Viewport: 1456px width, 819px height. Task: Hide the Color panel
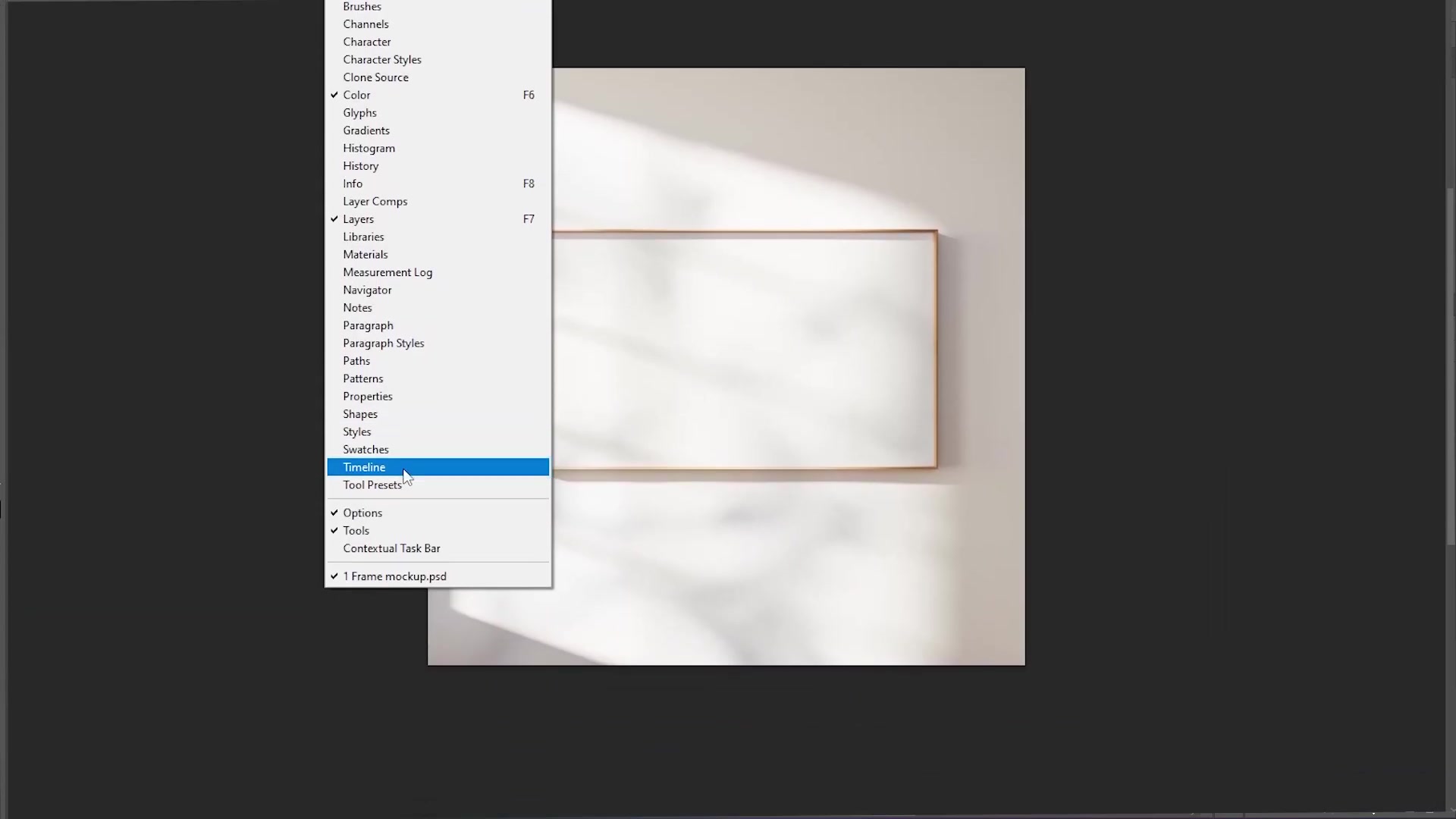coord(356,94)
